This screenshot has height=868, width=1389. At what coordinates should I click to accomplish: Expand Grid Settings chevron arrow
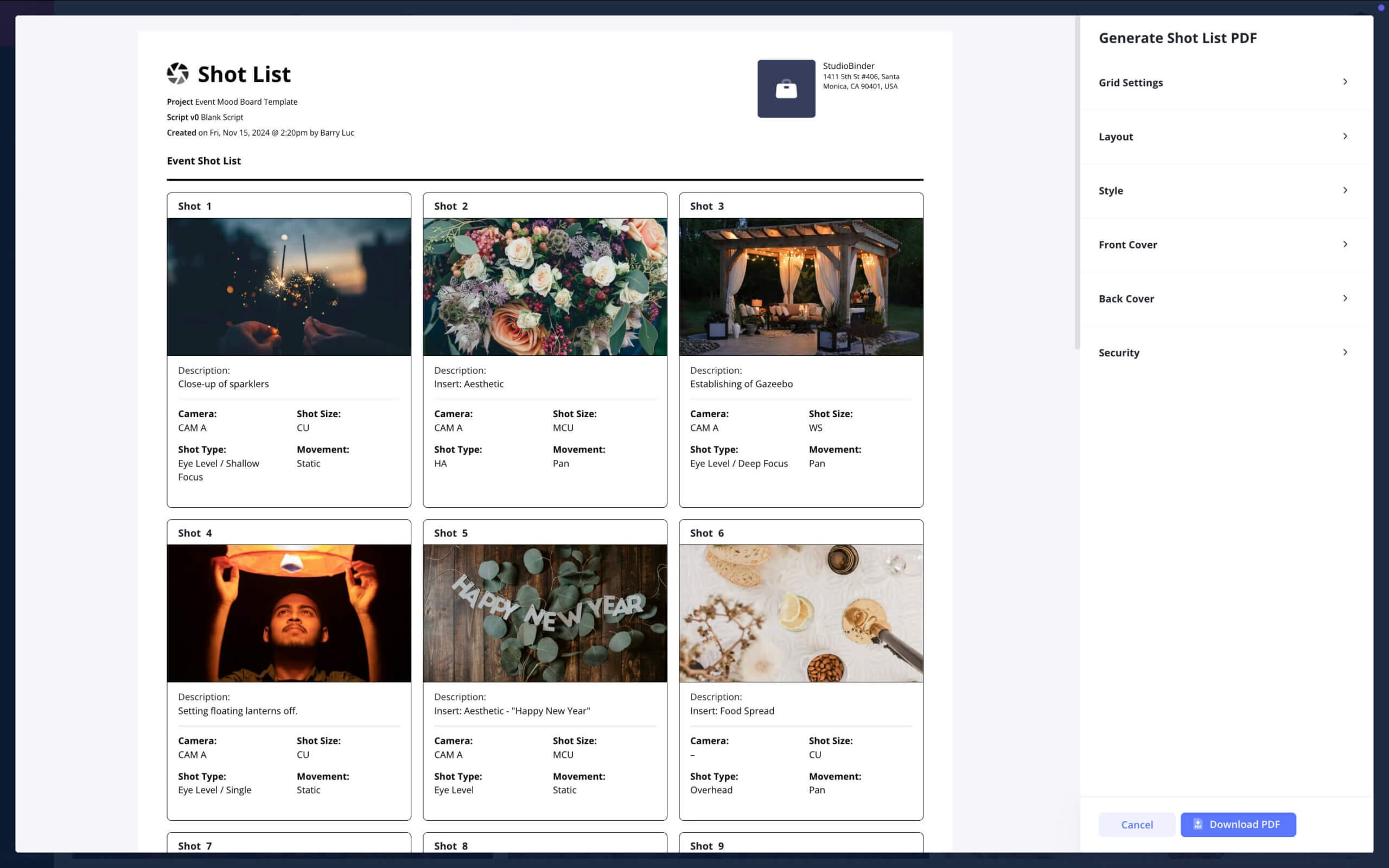click(1345, 82)
